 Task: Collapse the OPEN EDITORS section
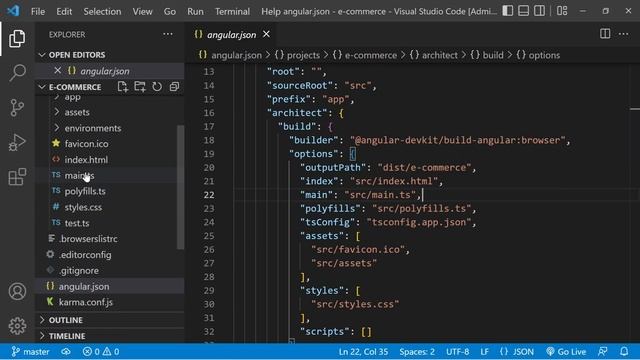[x=110, y=55]
